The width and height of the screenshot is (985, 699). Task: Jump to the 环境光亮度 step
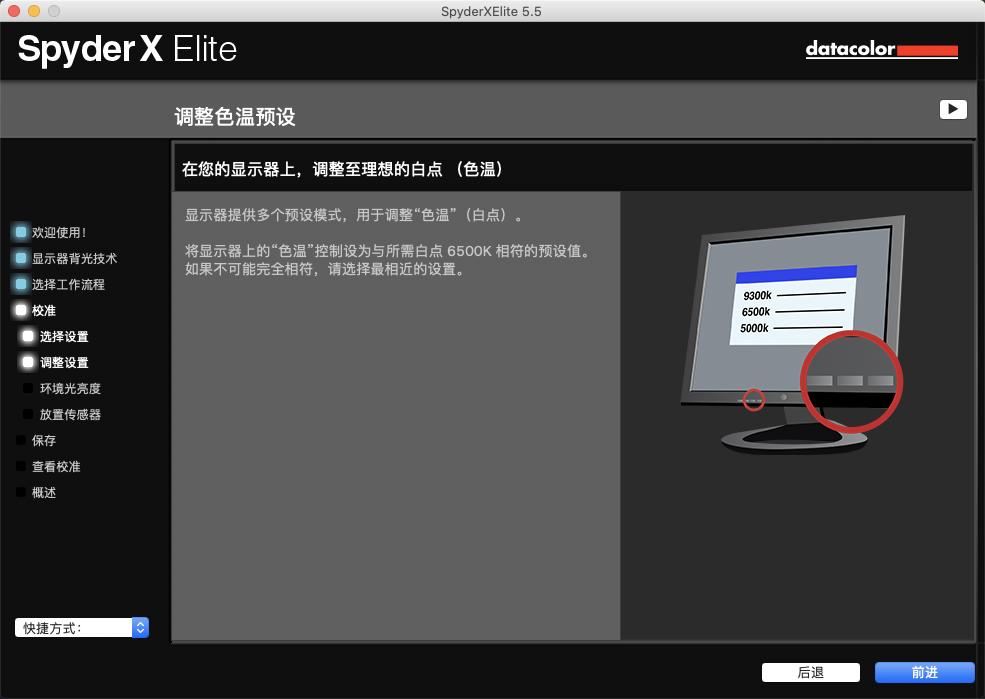[70, 389]
